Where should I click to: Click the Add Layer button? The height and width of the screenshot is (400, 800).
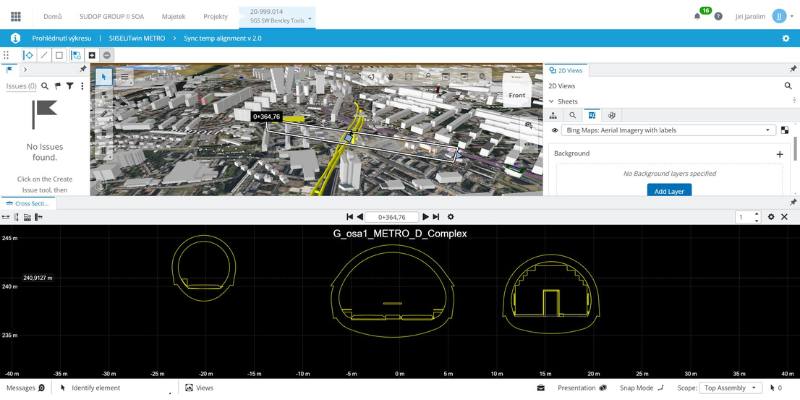pos(669,190)
